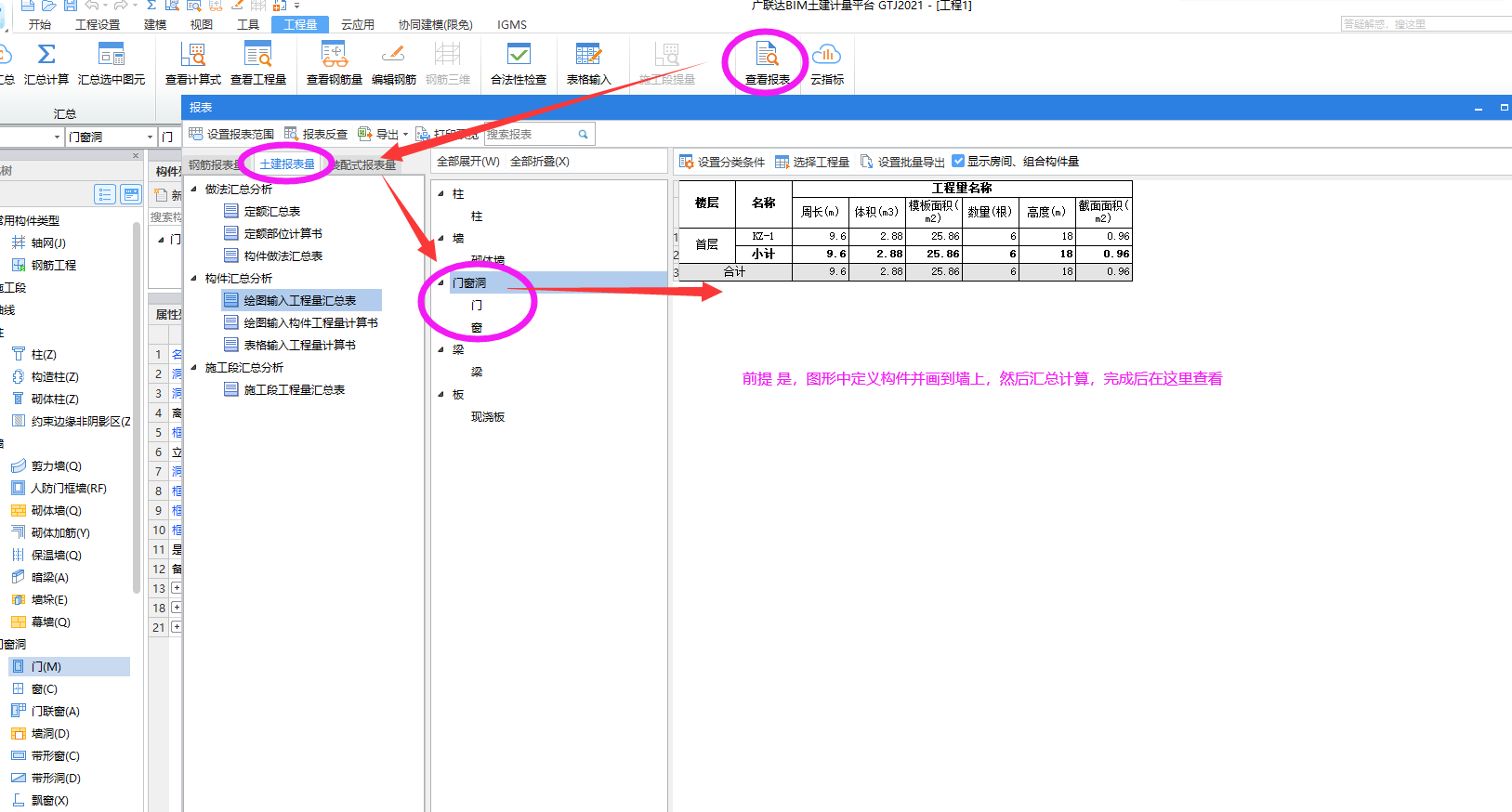The image size is (1512, 812).
Task: Click the 汇总计算 sigma icon
Action: [46, 54]
